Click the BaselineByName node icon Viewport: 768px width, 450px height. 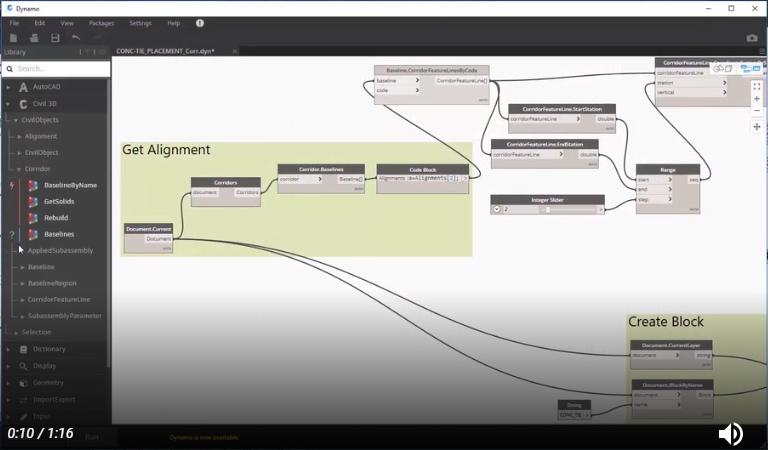33,185
